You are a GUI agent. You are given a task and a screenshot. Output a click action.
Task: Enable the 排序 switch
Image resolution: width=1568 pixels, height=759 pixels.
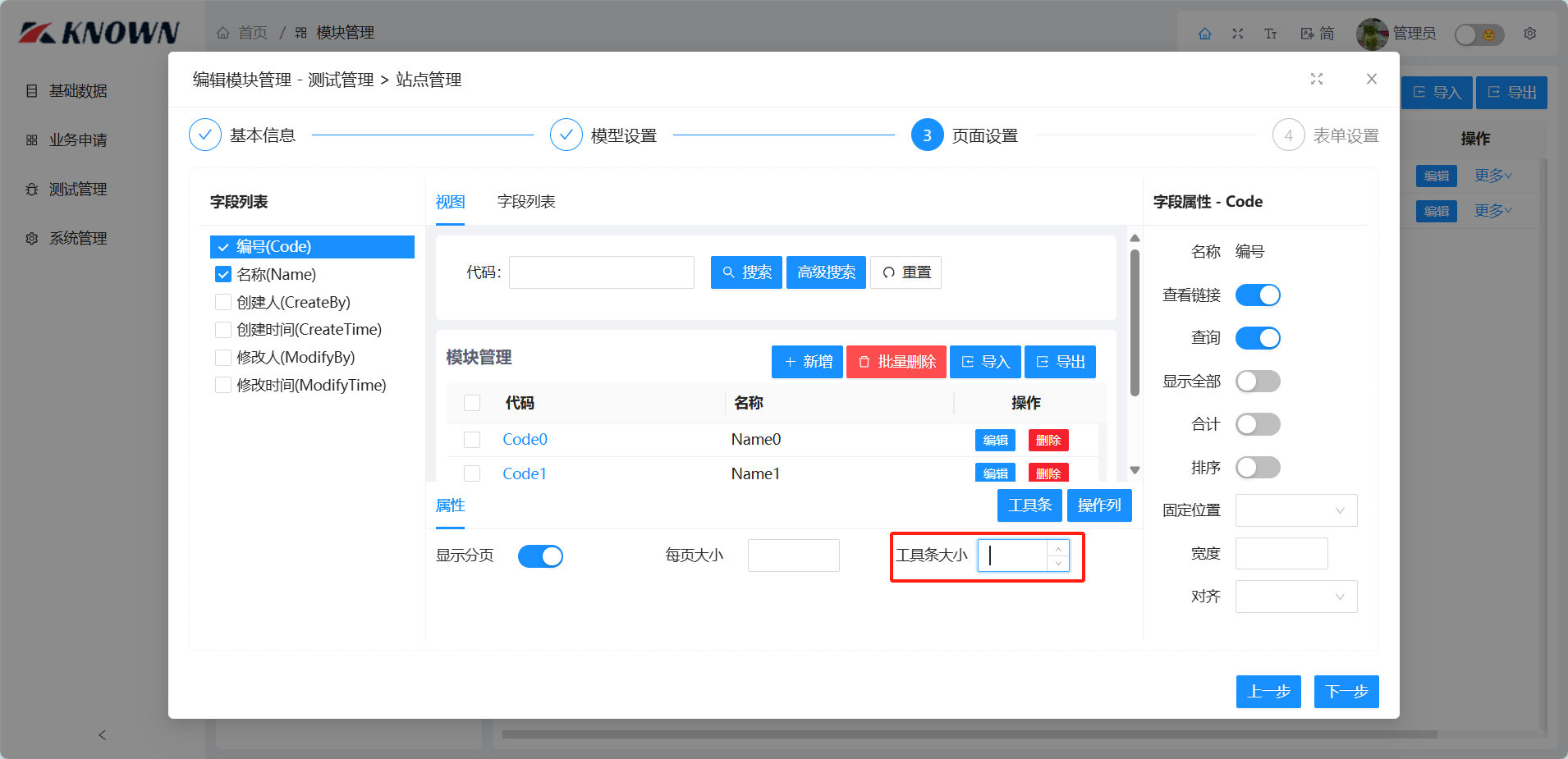1258,468
